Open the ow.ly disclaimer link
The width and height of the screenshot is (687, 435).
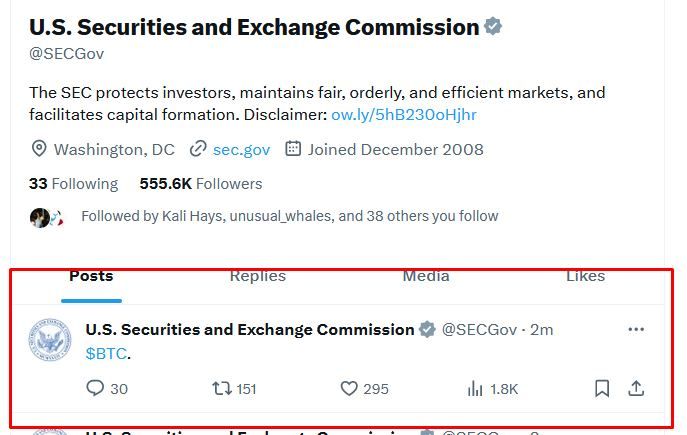404,114
